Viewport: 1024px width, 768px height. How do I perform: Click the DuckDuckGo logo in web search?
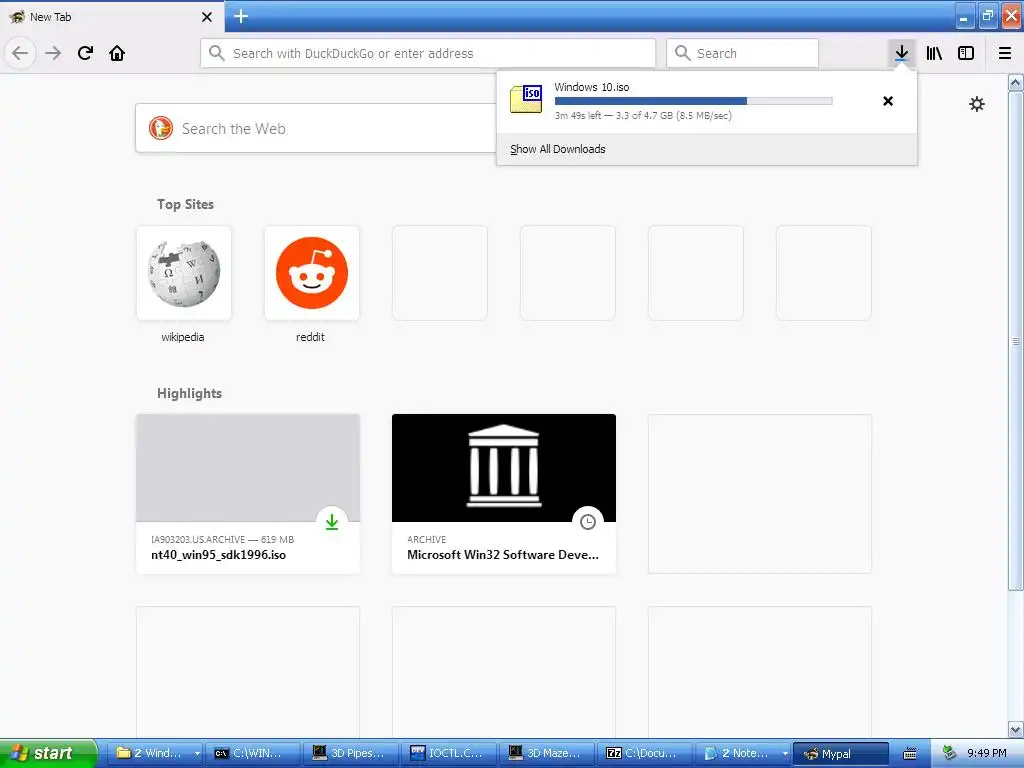click(x=161, y=128)
